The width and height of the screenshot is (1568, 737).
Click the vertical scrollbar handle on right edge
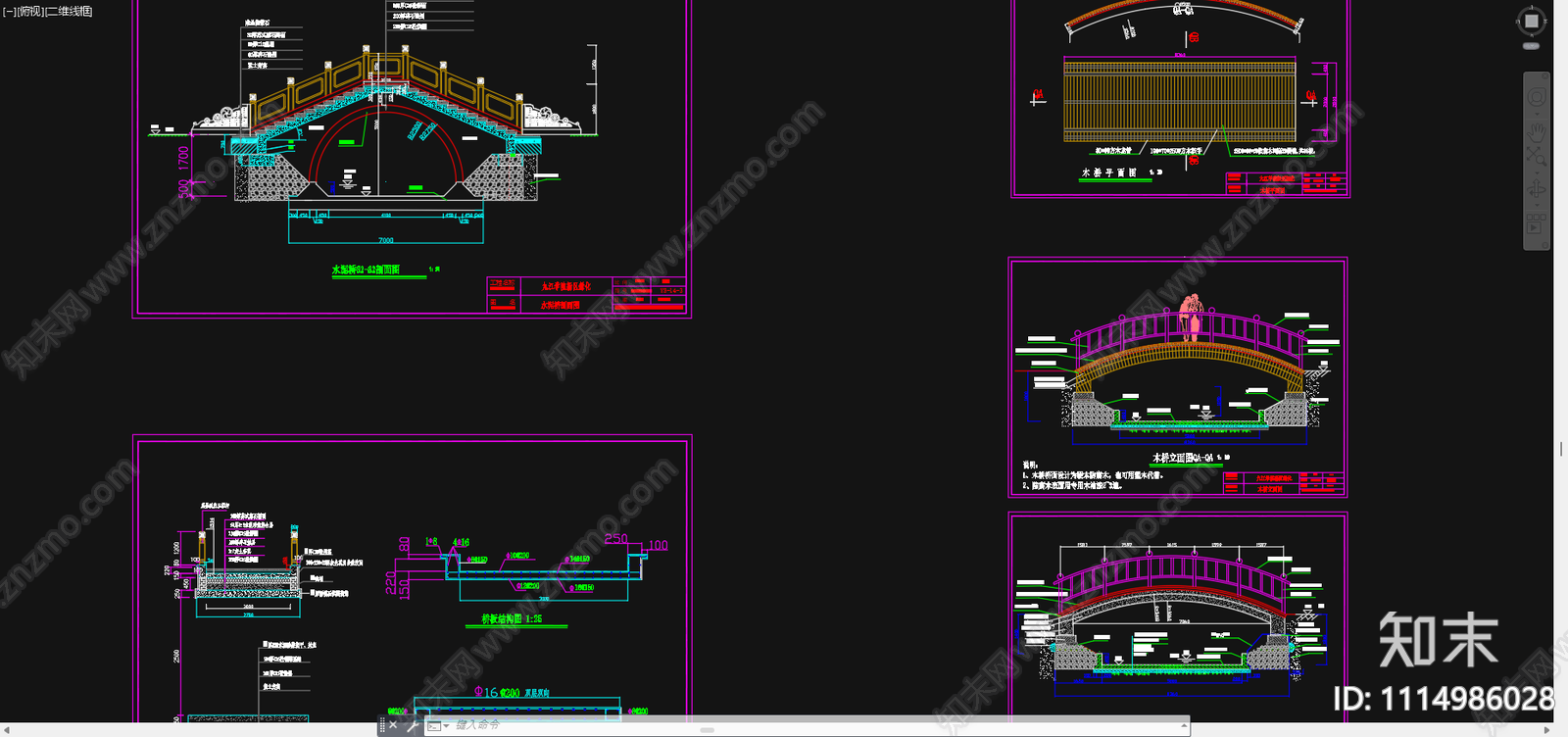(x=1561, y=449)
